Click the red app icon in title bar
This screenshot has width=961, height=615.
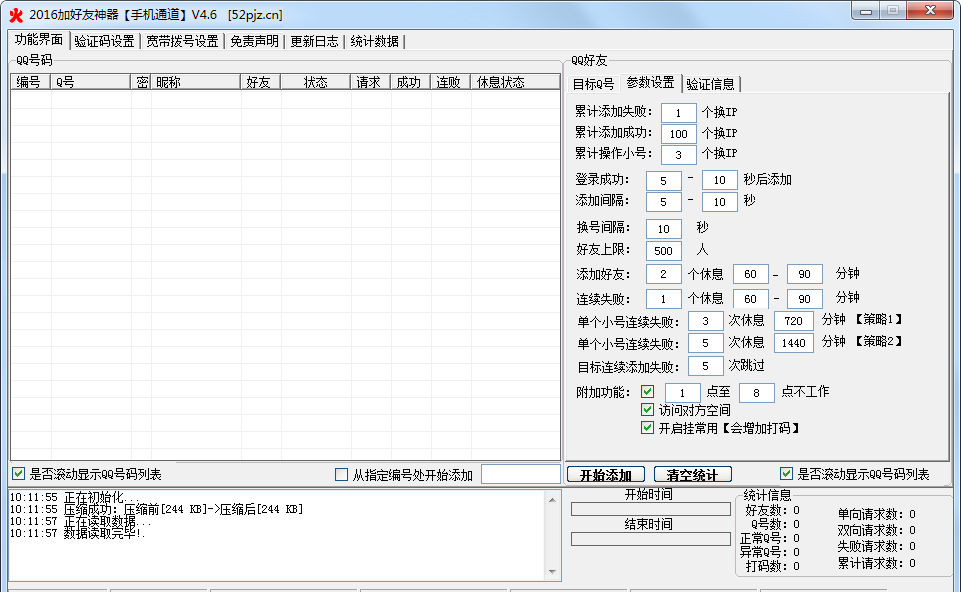click(x=15, y=15)
